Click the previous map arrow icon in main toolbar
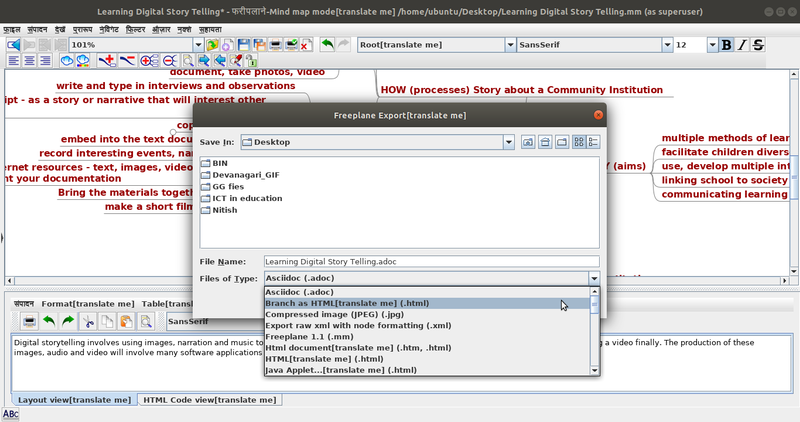Screen dimensions: 800x422 coord(13,45)
